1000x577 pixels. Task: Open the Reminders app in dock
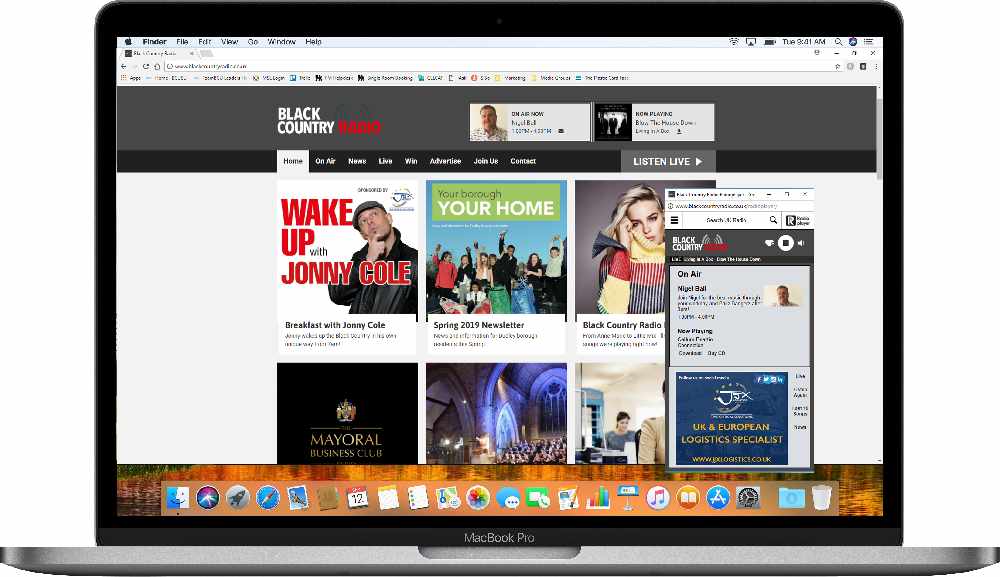tap(418, 498)
